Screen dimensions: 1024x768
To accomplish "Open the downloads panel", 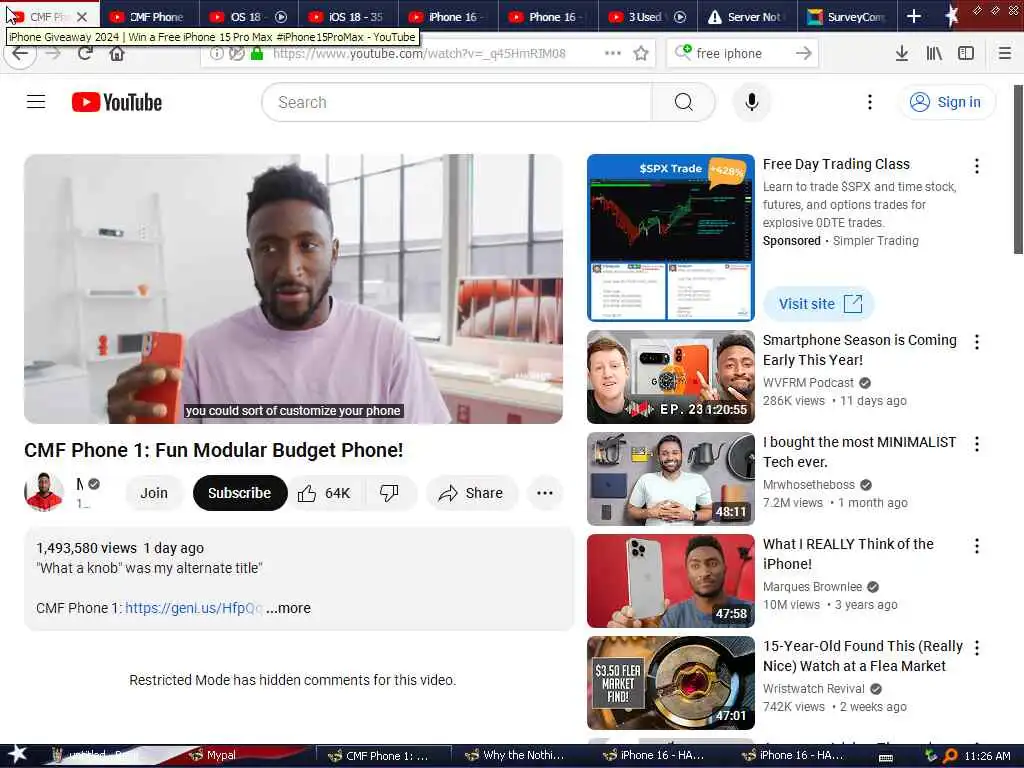I will (x=901, y=54).
